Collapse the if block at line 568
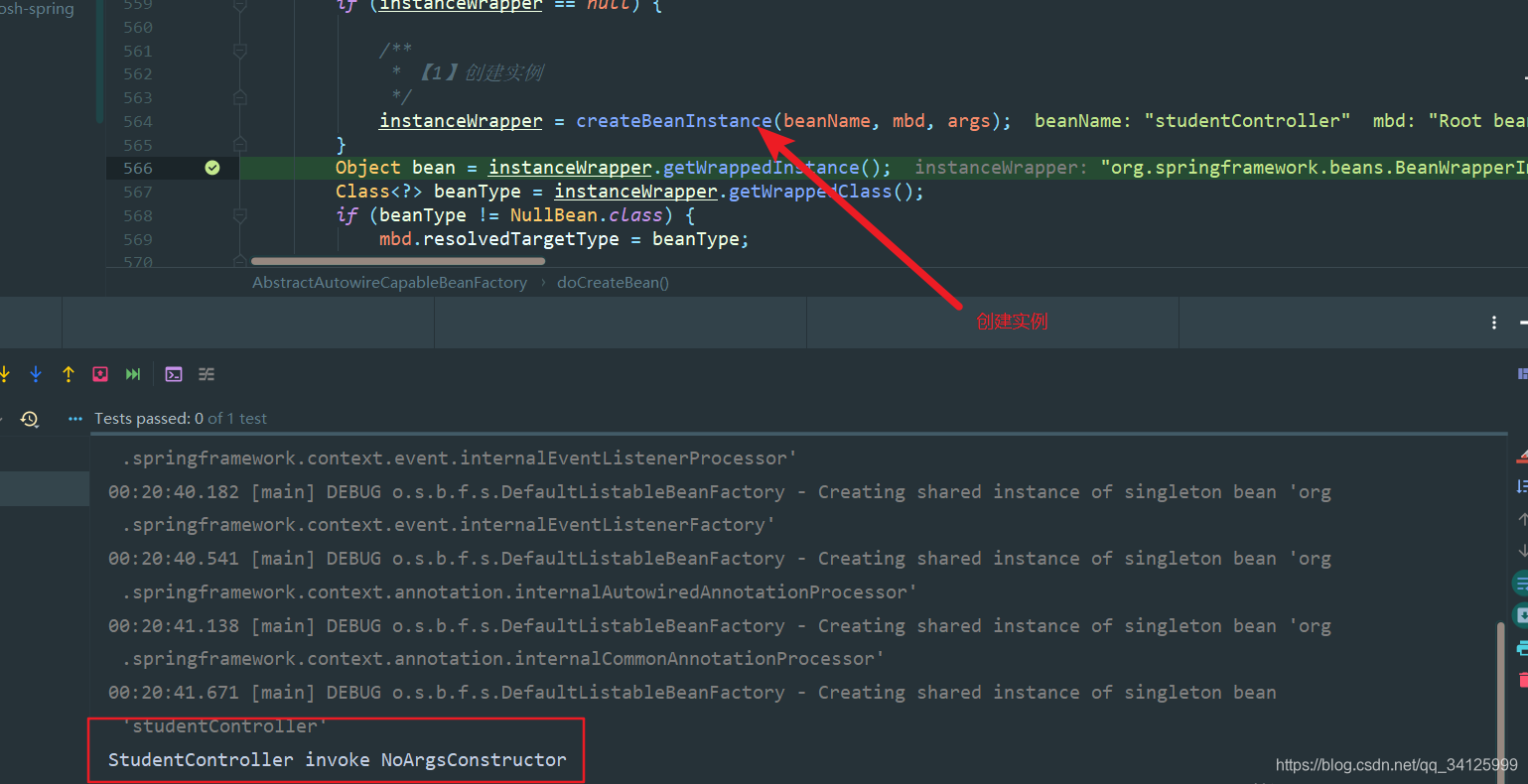This screenshot has width=1528, height=784. click(239, 215)
